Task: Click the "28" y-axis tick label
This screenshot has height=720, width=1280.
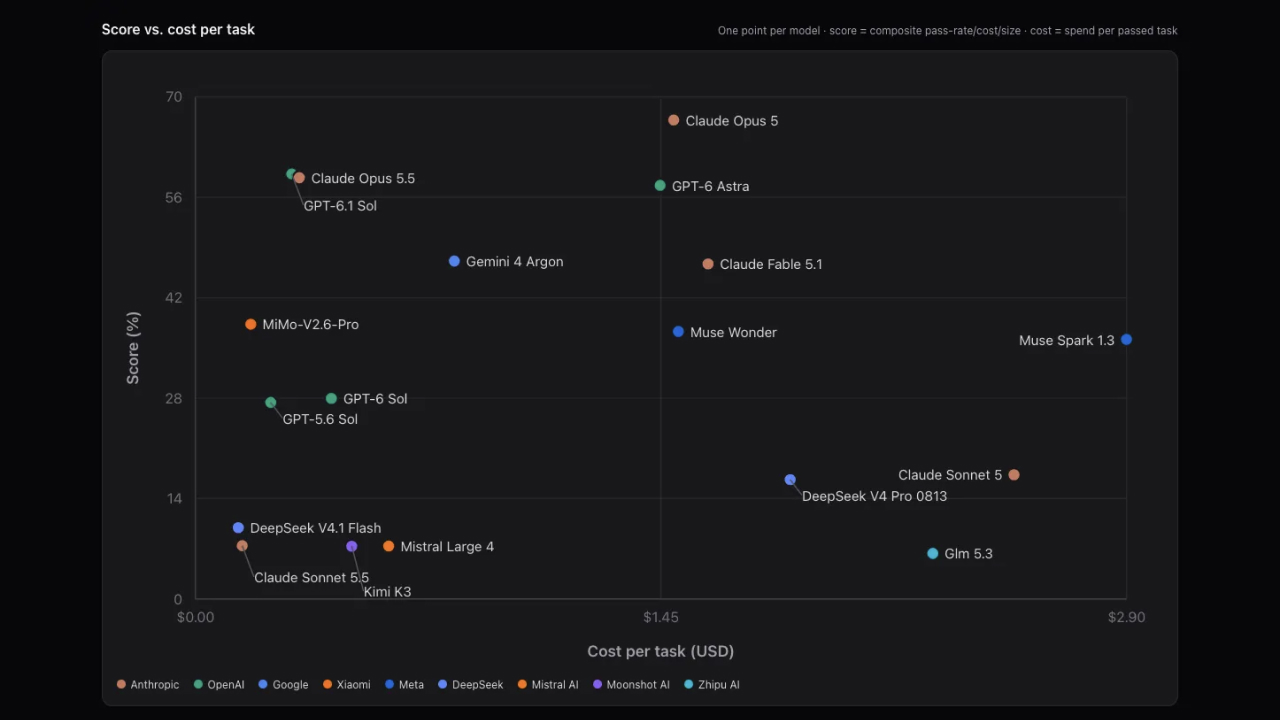Action: 174,398
